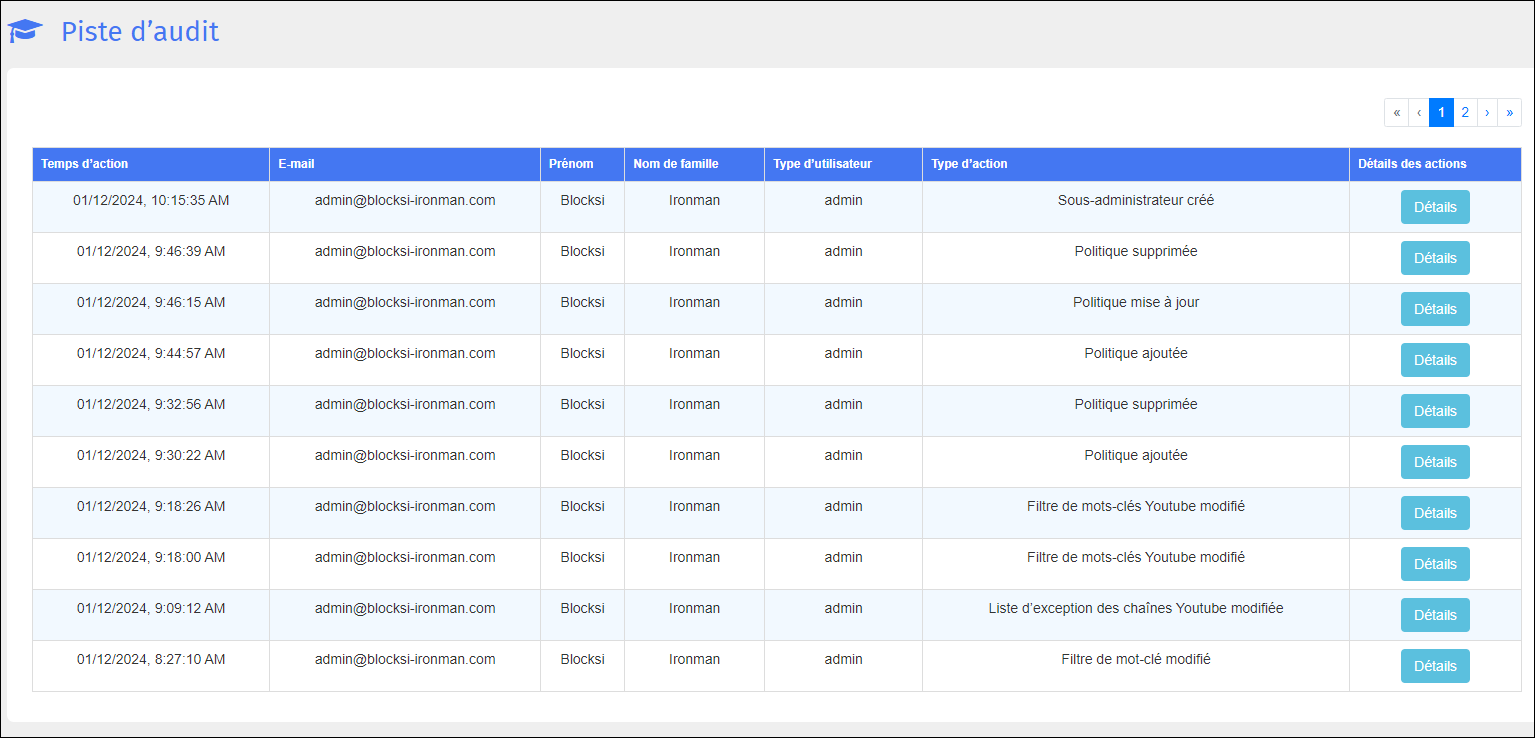Click the Temps d'action column header
The width and height of the screenshot is (1535, 738).
point(151,164)
